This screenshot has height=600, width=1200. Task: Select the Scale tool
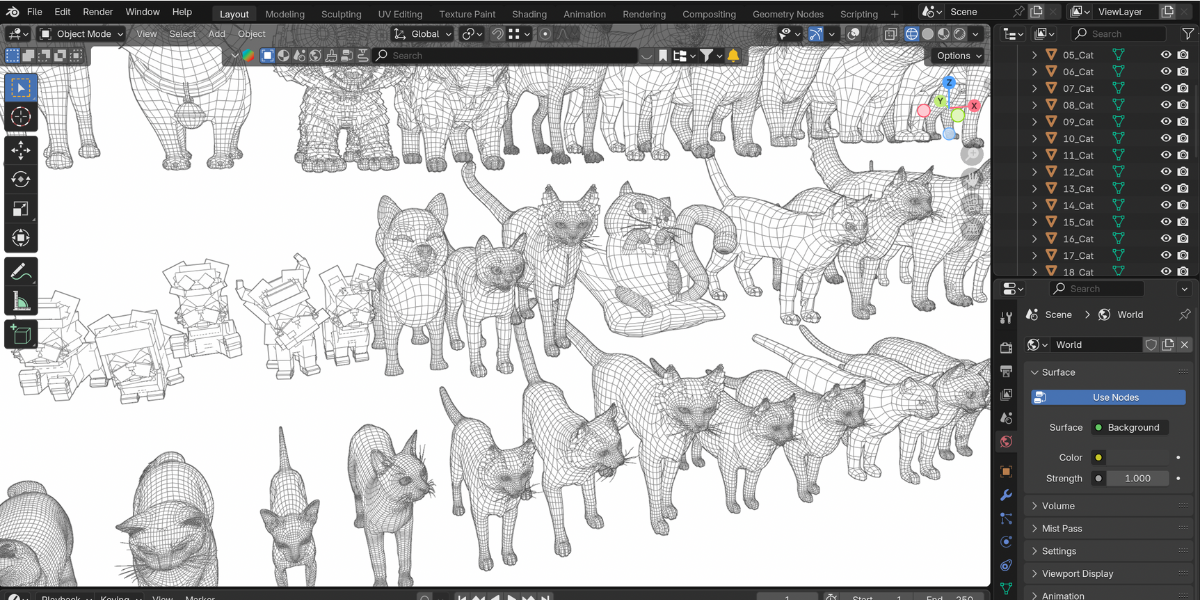point(21,209)
